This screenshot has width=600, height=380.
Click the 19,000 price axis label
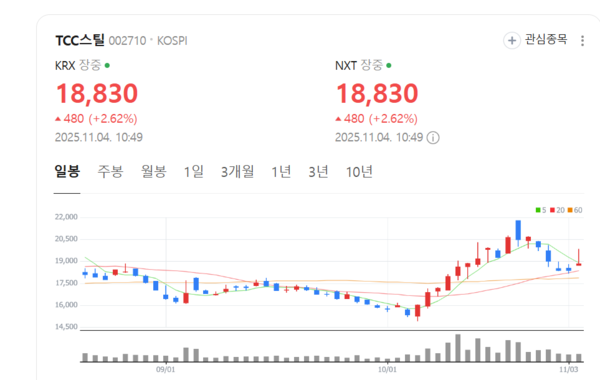click(66, 261)
